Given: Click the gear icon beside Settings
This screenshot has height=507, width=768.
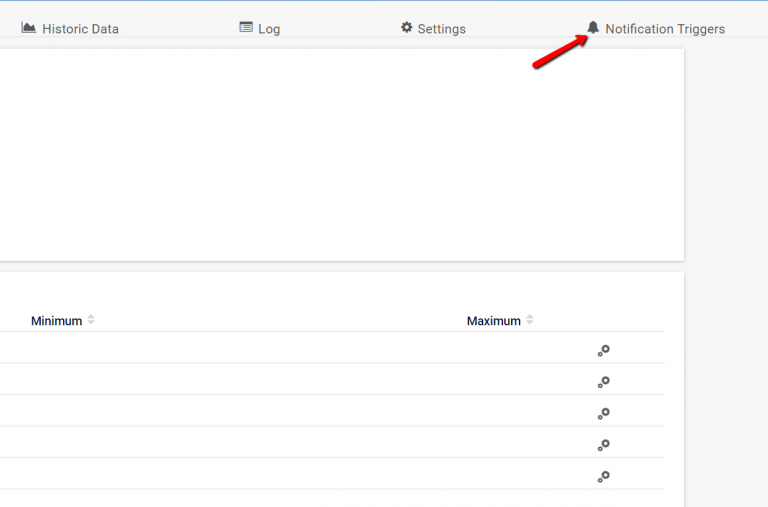Looking at the screenshot, I should pos(407,28).
